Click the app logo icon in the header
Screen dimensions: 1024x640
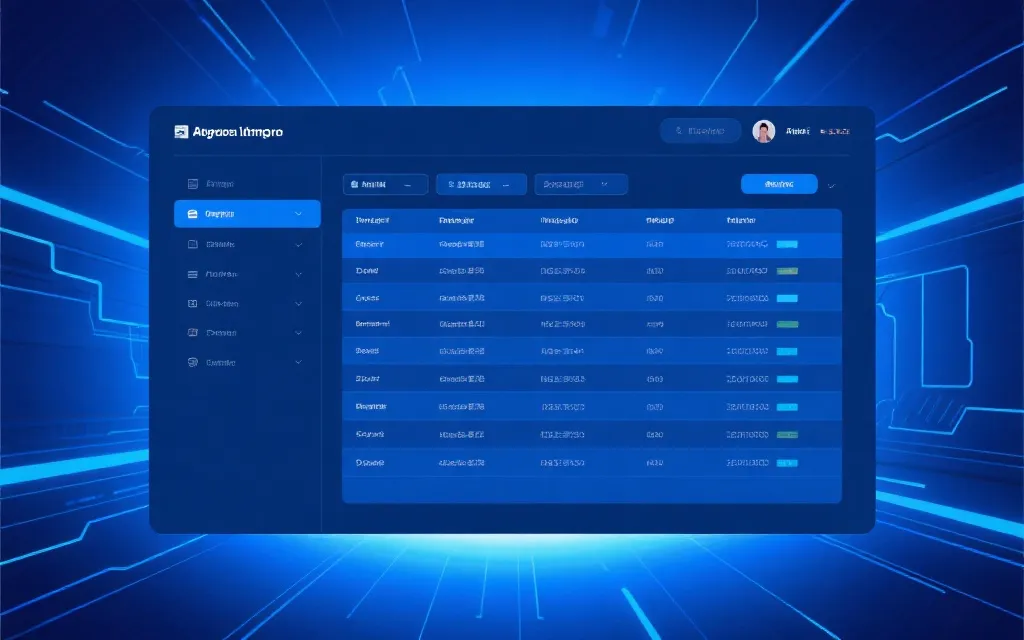(x=181, y=132)
